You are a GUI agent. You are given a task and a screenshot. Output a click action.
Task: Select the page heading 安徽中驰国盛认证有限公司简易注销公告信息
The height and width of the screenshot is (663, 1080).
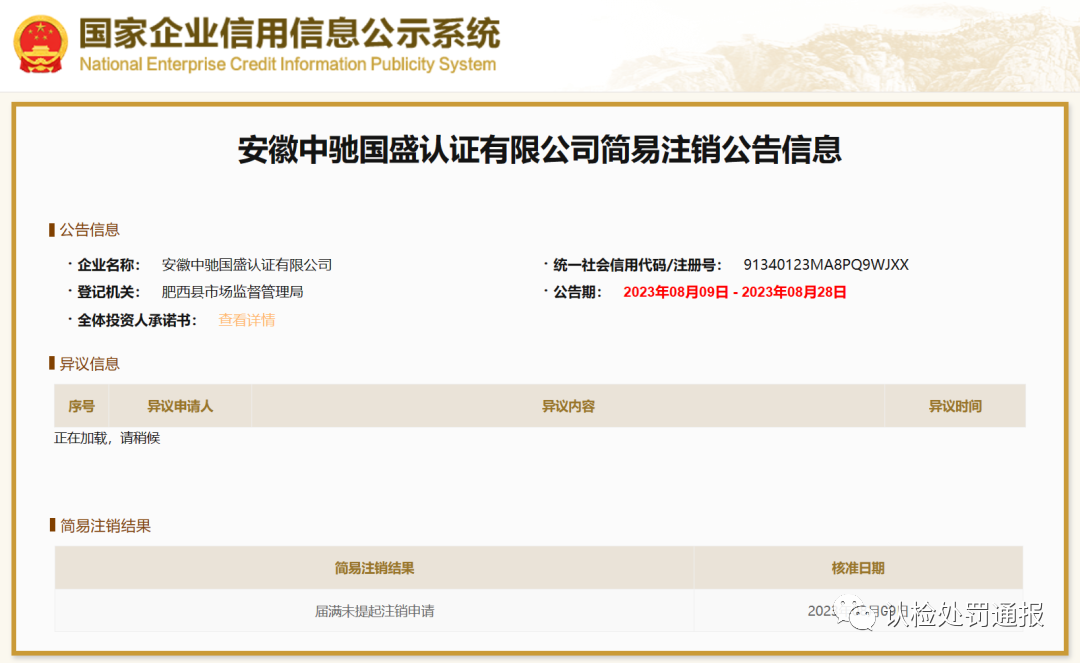coord(539,149)
